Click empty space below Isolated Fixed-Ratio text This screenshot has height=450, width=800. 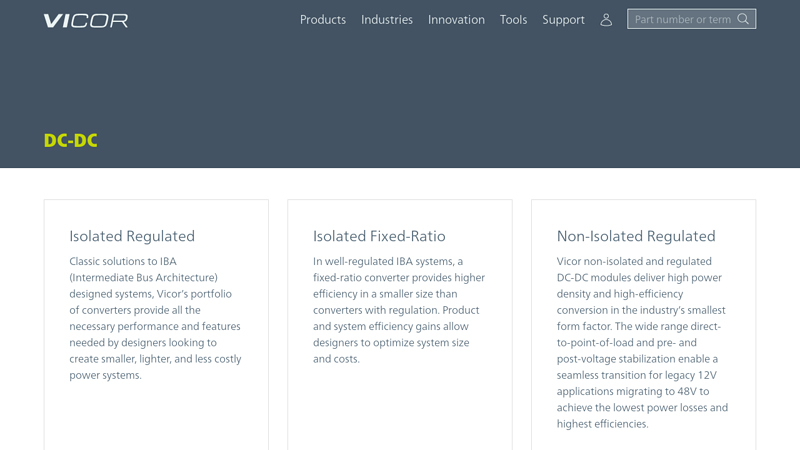pos(399,405)
